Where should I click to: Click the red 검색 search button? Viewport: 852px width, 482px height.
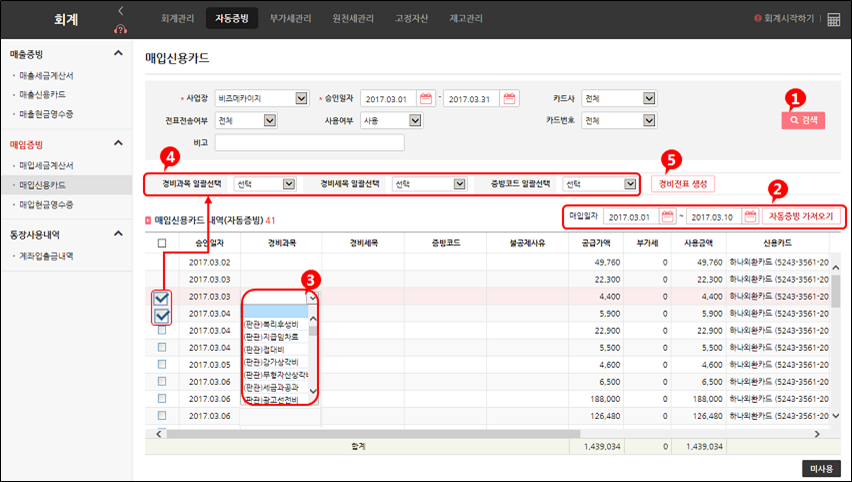click(803, 120)
